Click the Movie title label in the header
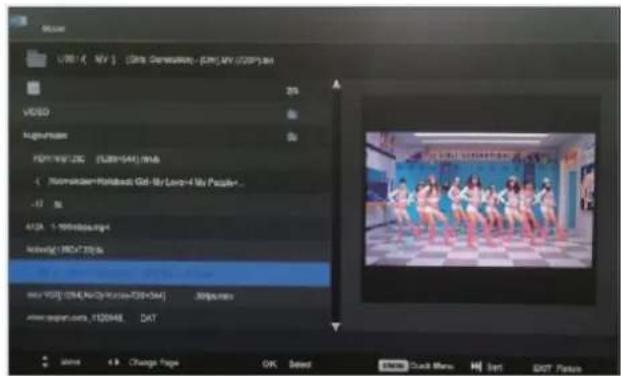This screenshot has width=621, height=376. [53, 29]
